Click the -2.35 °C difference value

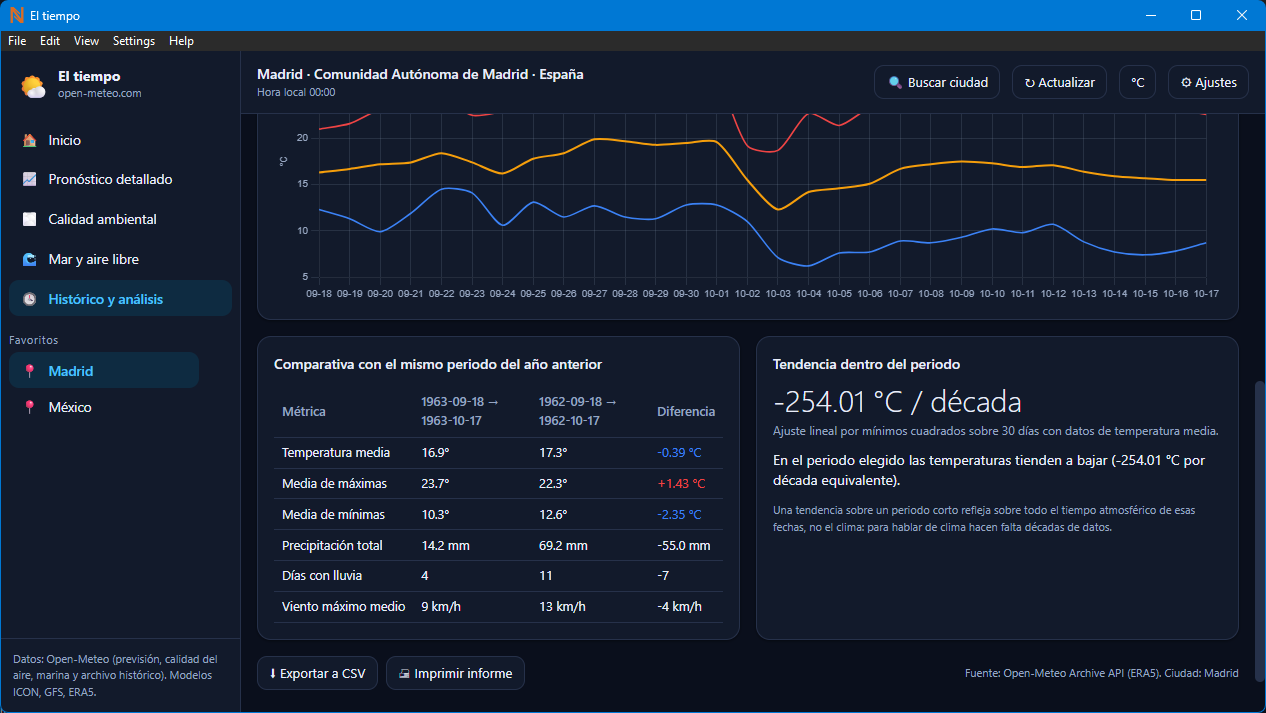[x=679, y=515]
